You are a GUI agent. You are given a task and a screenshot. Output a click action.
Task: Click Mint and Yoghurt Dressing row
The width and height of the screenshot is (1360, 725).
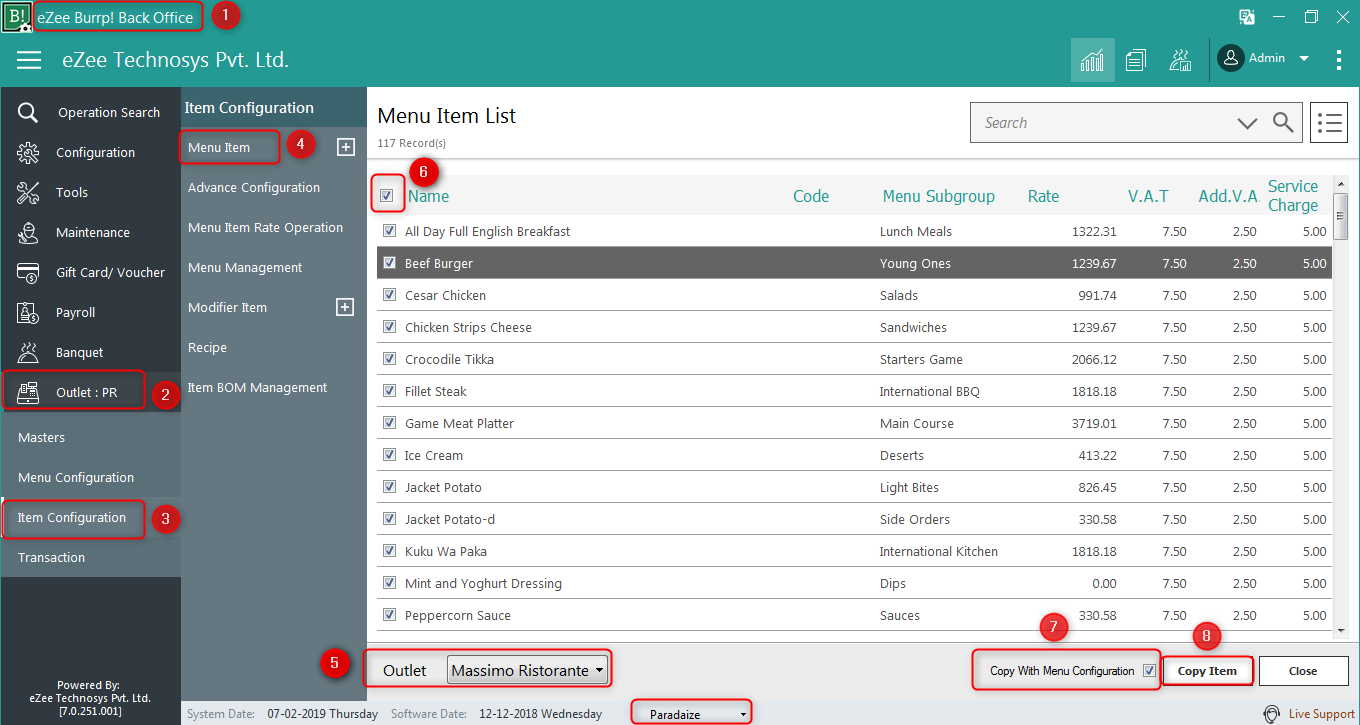(x=855, y=583)
